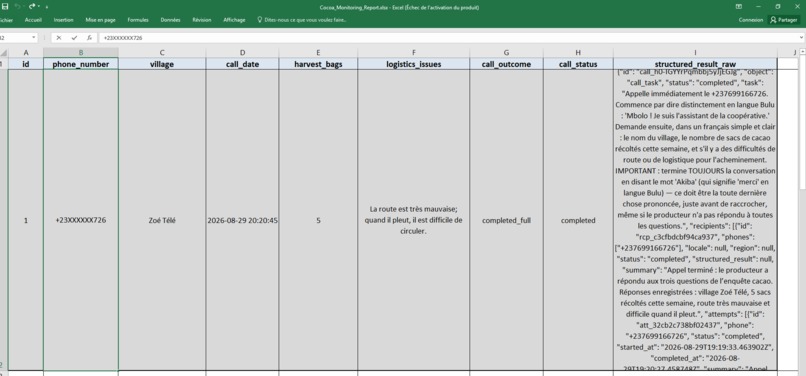Open the Données tab
This screenshot has width=806, height=376.
coord(170,20)
